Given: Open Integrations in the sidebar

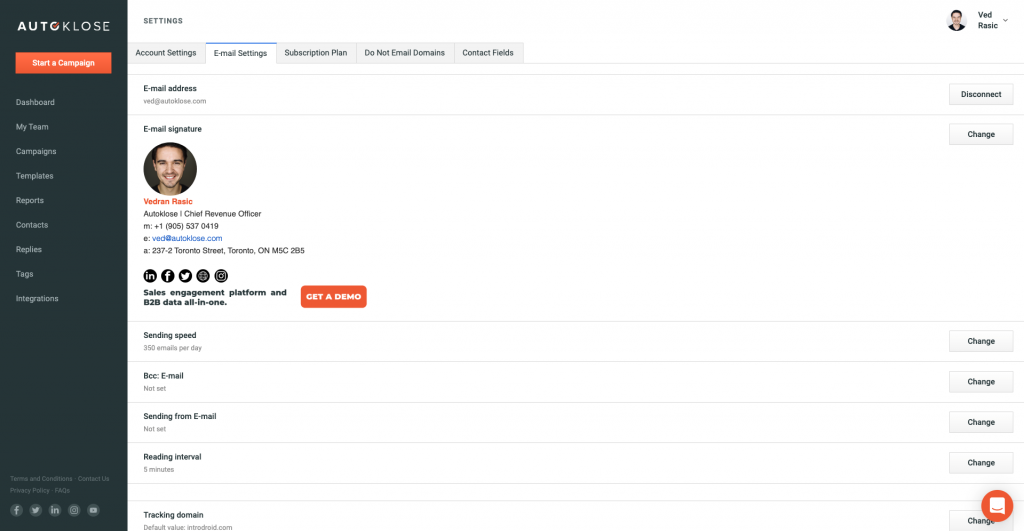Looking at the screenshot, I should coord(37,298).
